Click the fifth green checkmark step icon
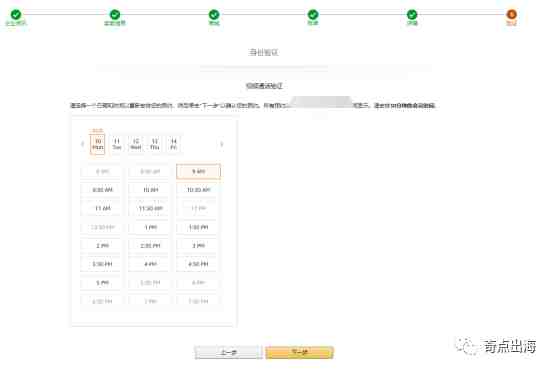The image size is (553, 371). (x=412, y=14)
